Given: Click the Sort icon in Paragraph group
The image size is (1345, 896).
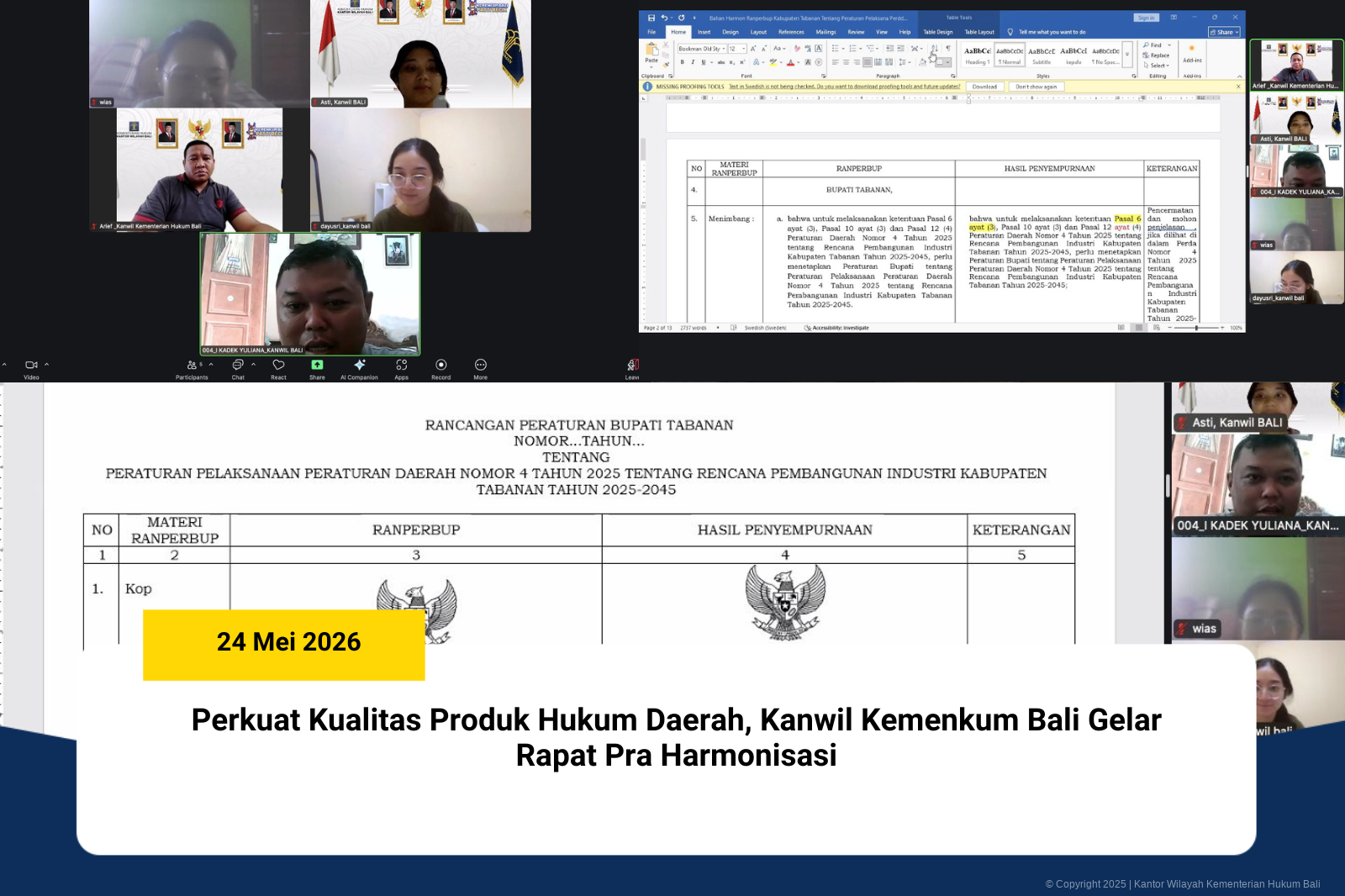Looking at the screenshot, I should coord(934,49).
